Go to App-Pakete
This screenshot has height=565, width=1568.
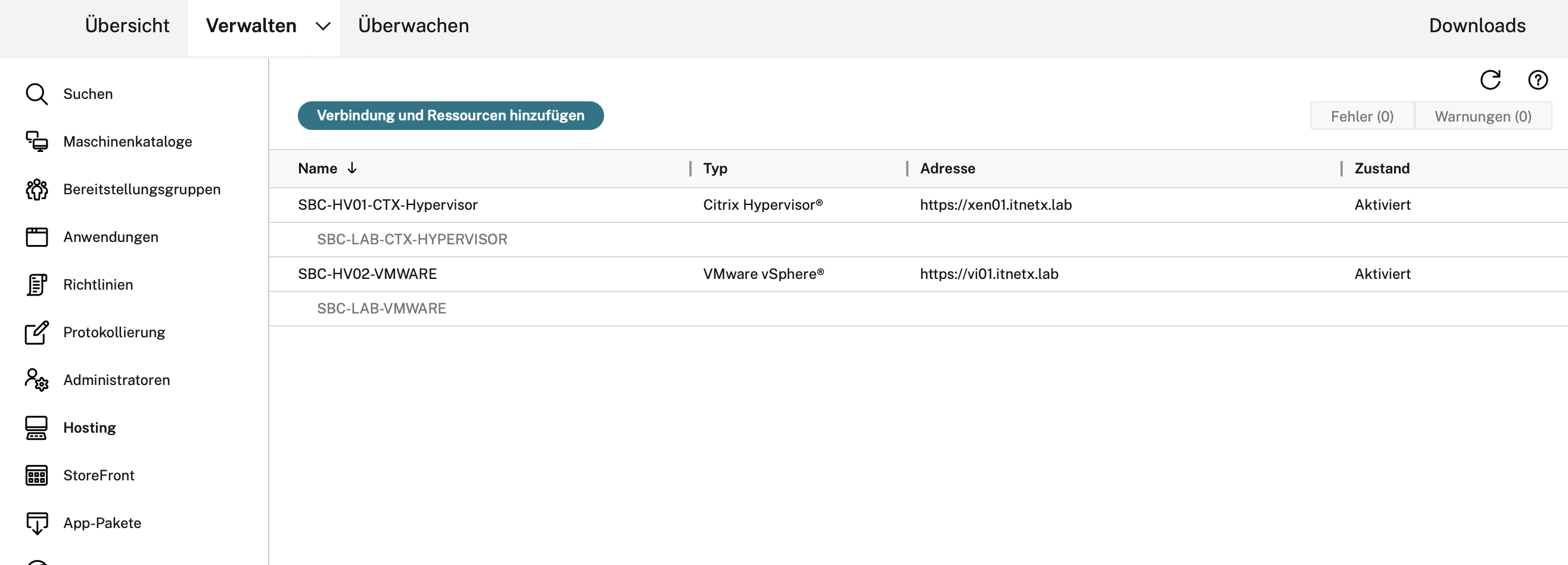click(102, 523)
